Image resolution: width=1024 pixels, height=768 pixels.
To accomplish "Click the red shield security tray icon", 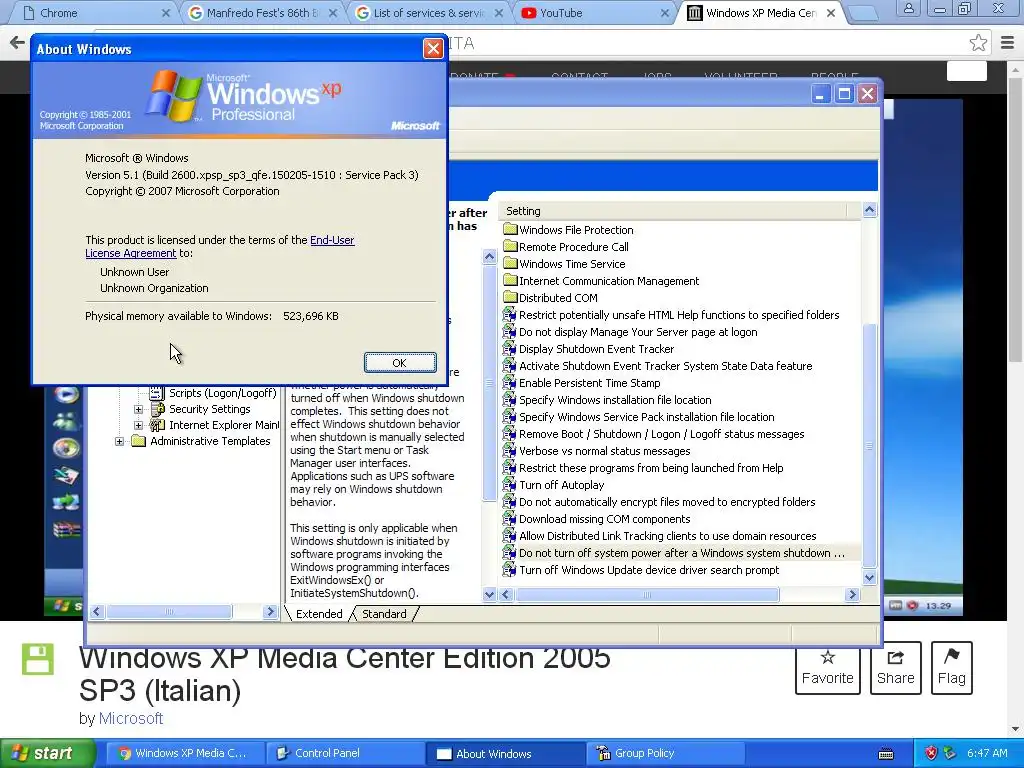I will click(x=931, y=754).
